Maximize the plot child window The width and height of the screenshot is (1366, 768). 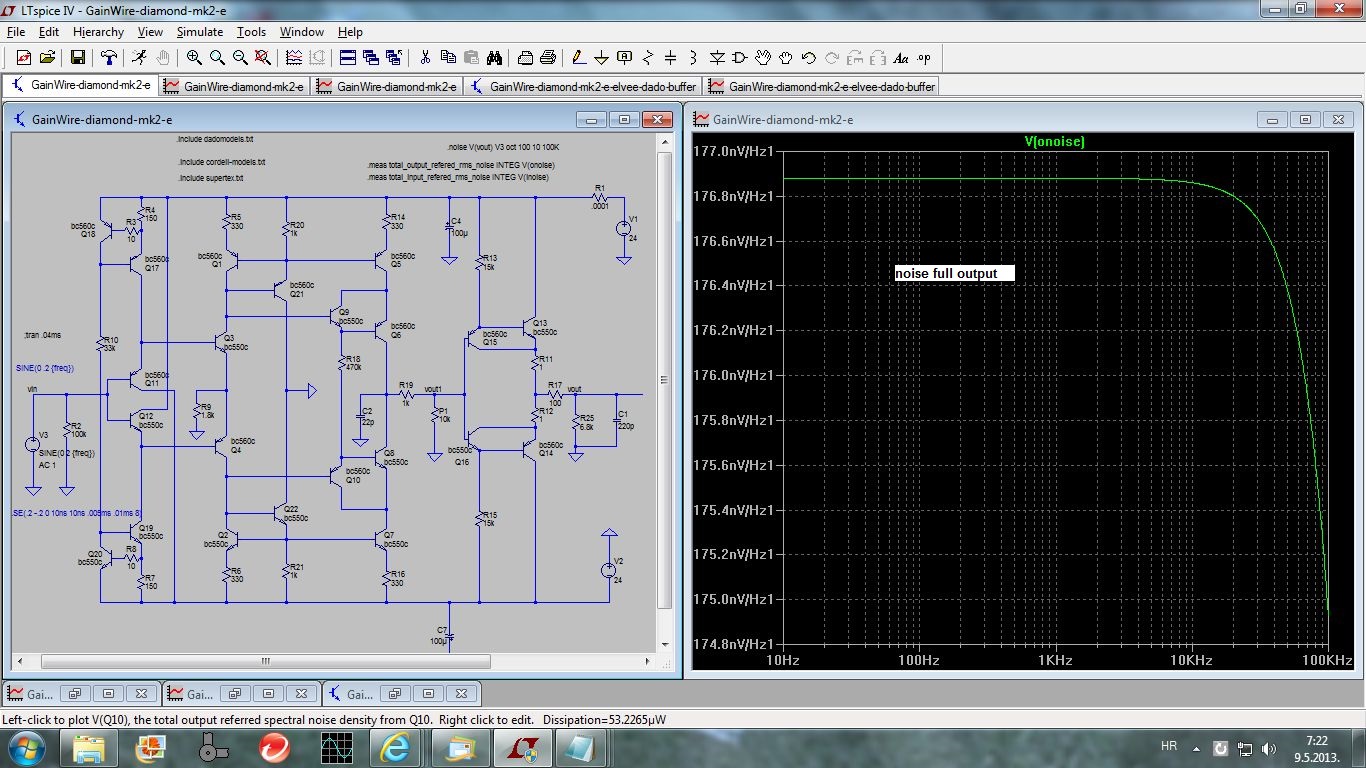pos(1305,119)
